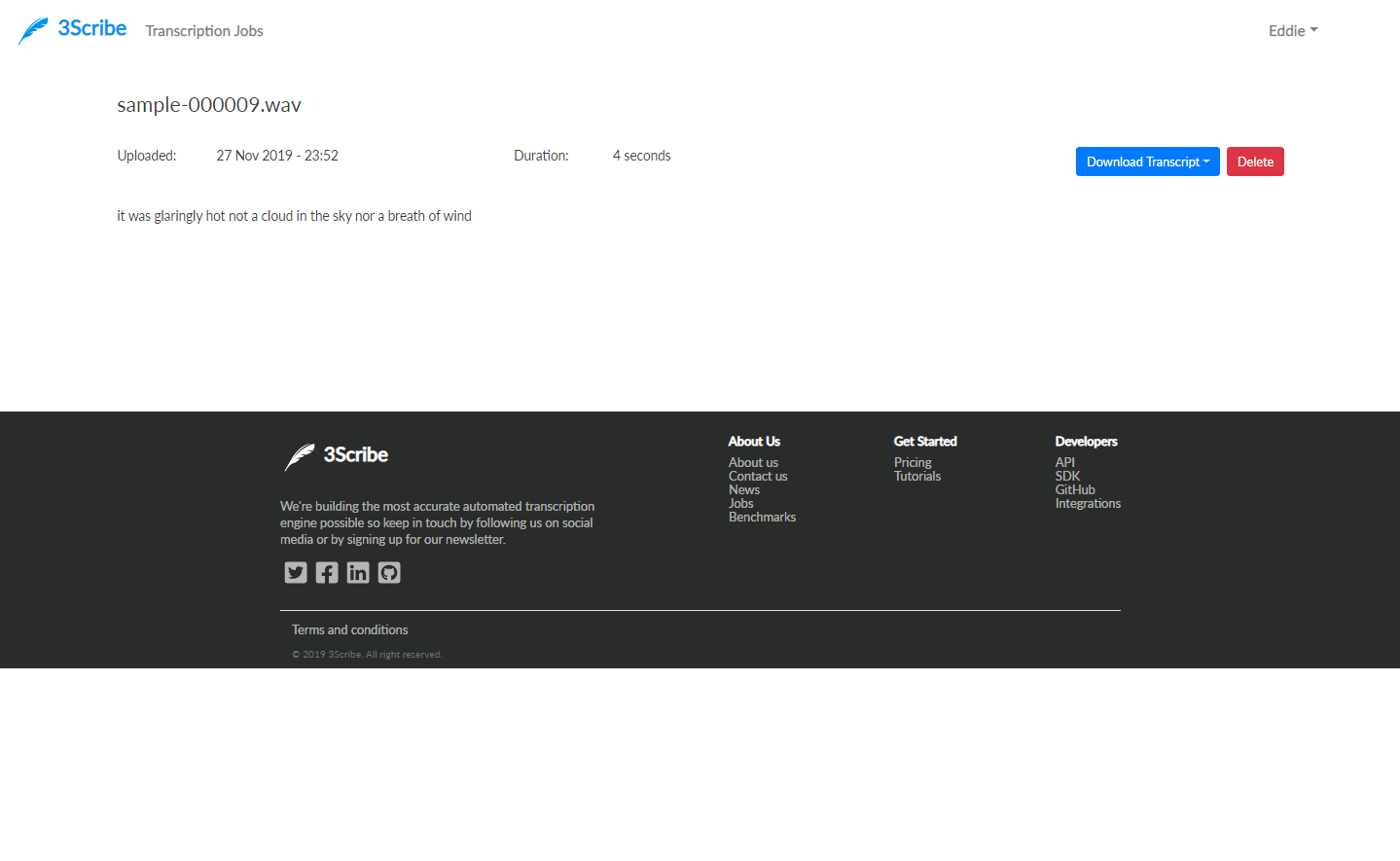Click the 3Scribe feather logo in header

[x=32, y=28]
